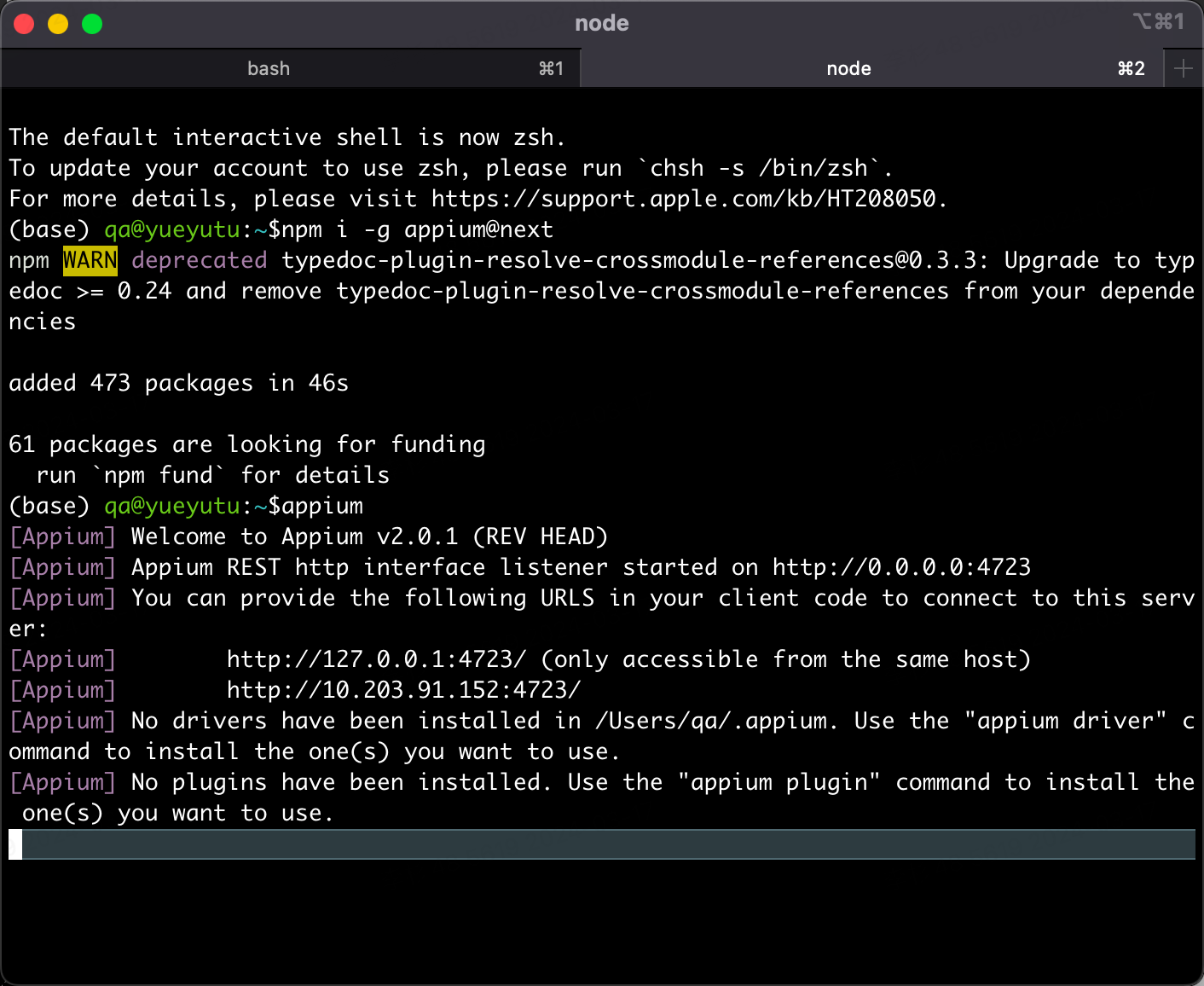Image resolution: width=1204 pixels, height=986 pixels.
Task: Click the yellow minimize traffic light
Action: point(57,24)
